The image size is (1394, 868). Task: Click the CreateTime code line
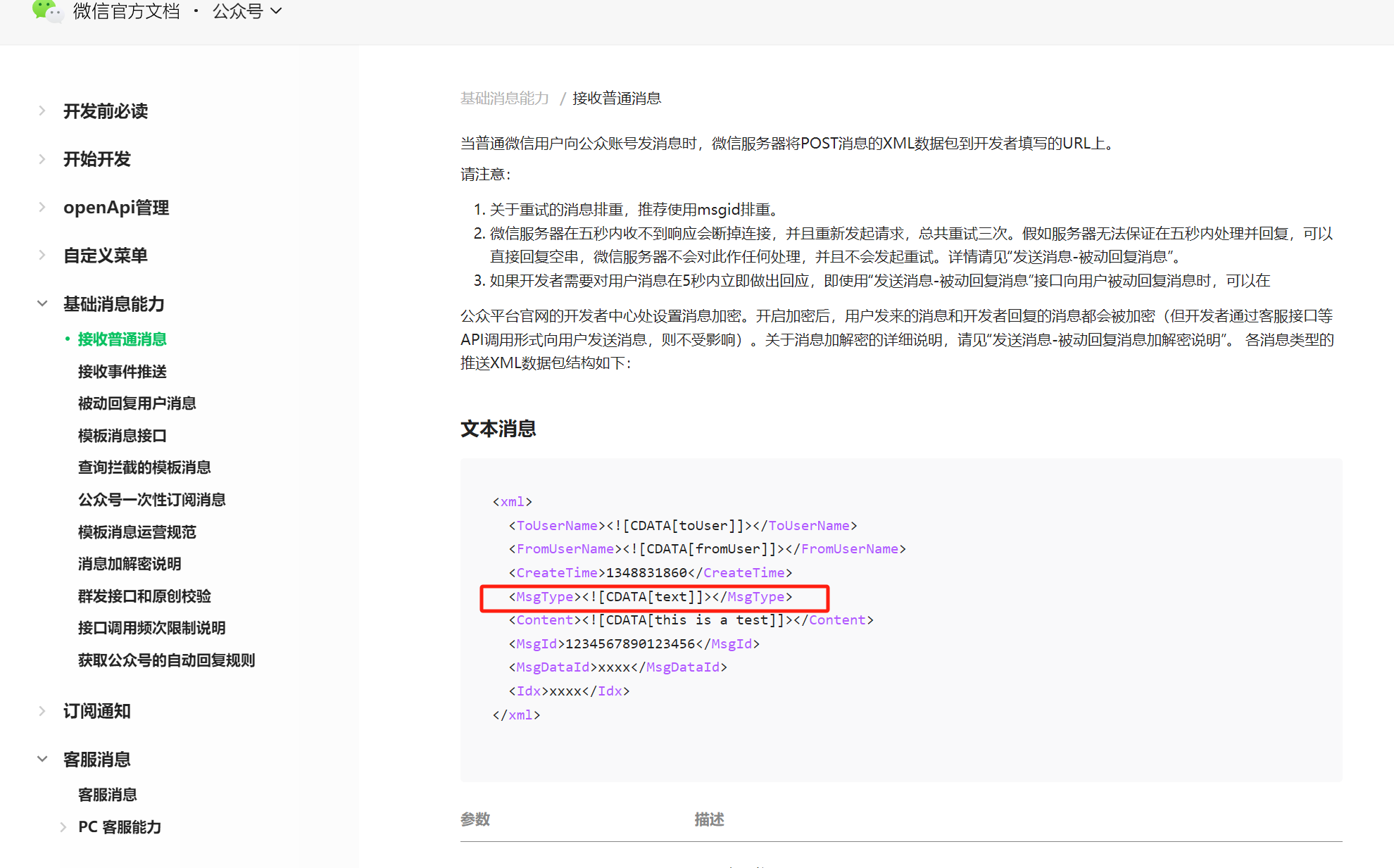tap(651, 573)
